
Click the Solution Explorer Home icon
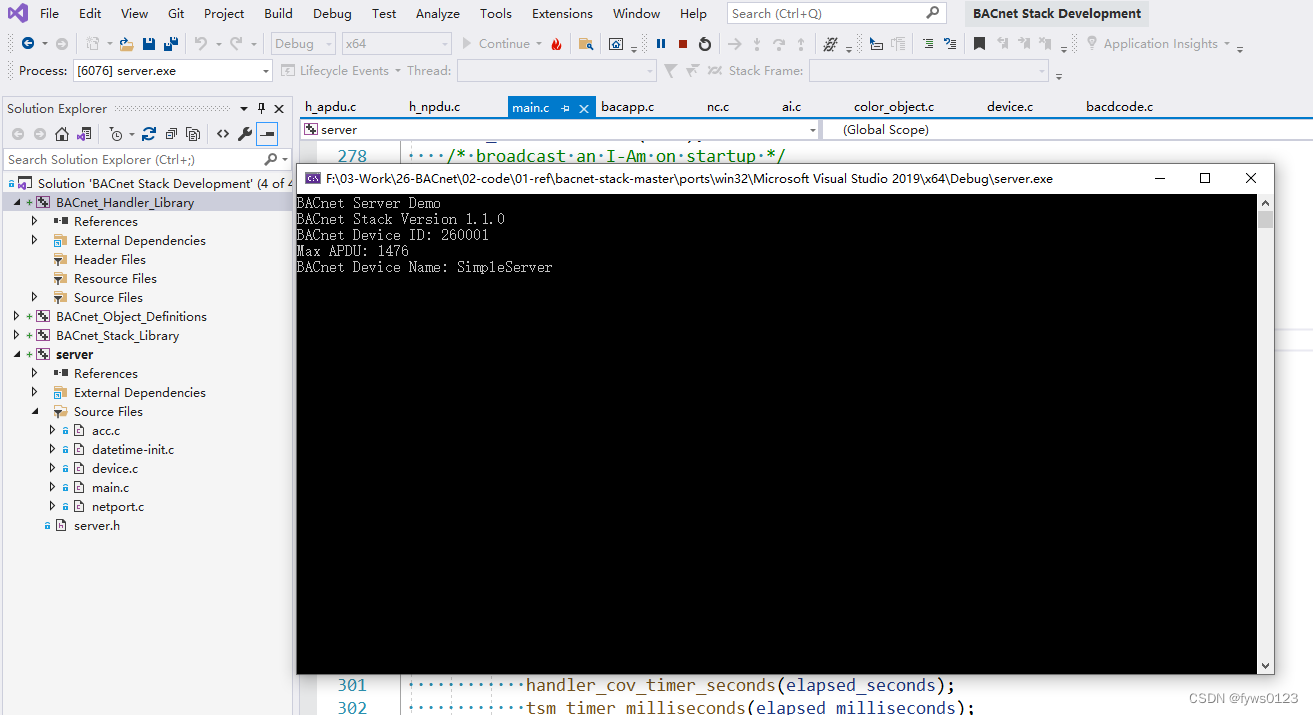[62, 134]
